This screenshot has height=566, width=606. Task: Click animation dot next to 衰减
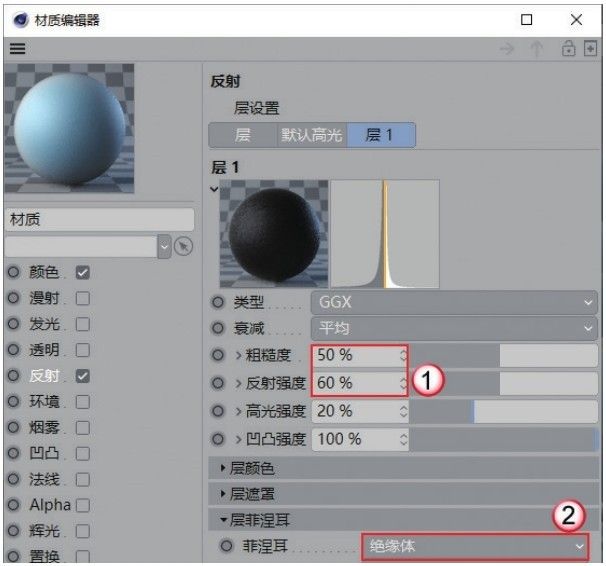point(218,328)
